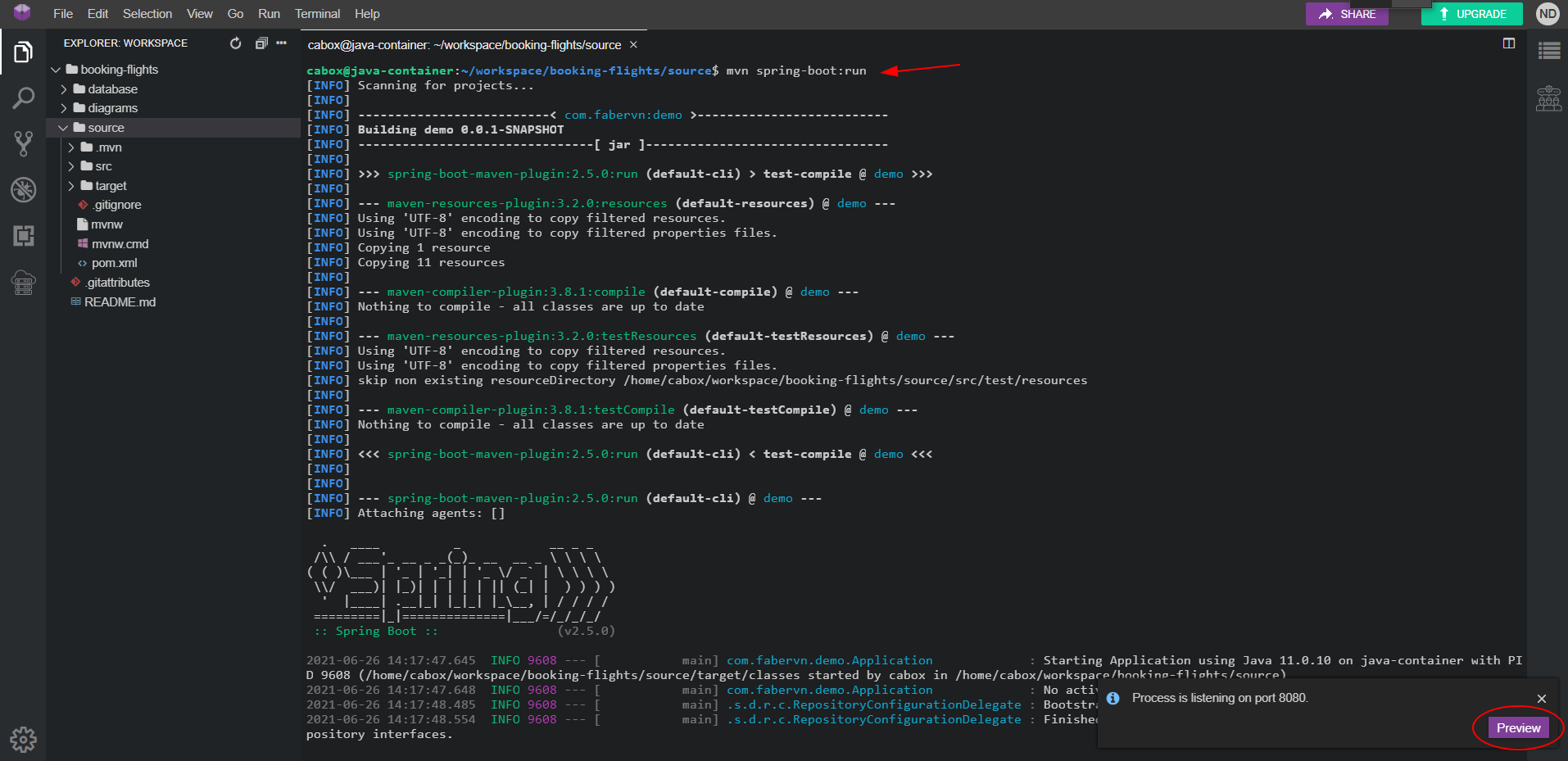Refresh the Explorer workspace
This screenshot has height=761, width=1568.
point(236,43)
